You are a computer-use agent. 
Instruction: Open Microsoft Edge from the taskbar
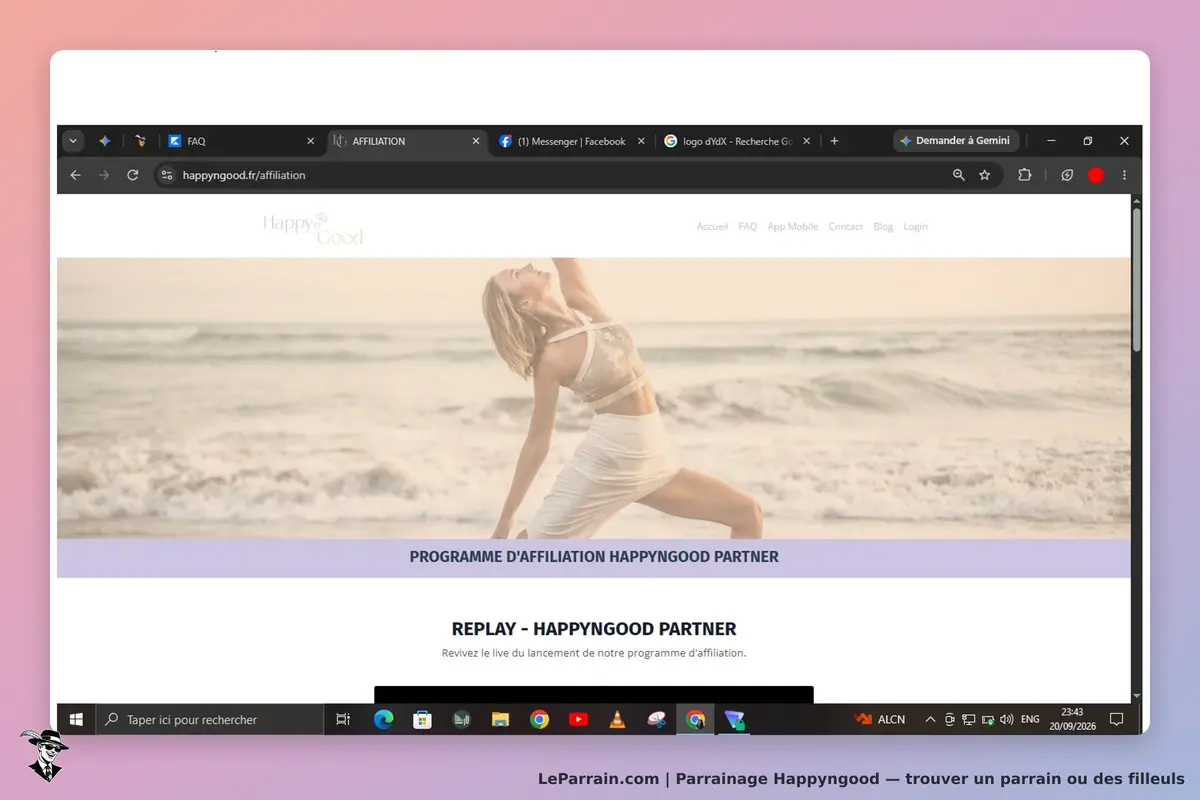click(x=384, y=719)
